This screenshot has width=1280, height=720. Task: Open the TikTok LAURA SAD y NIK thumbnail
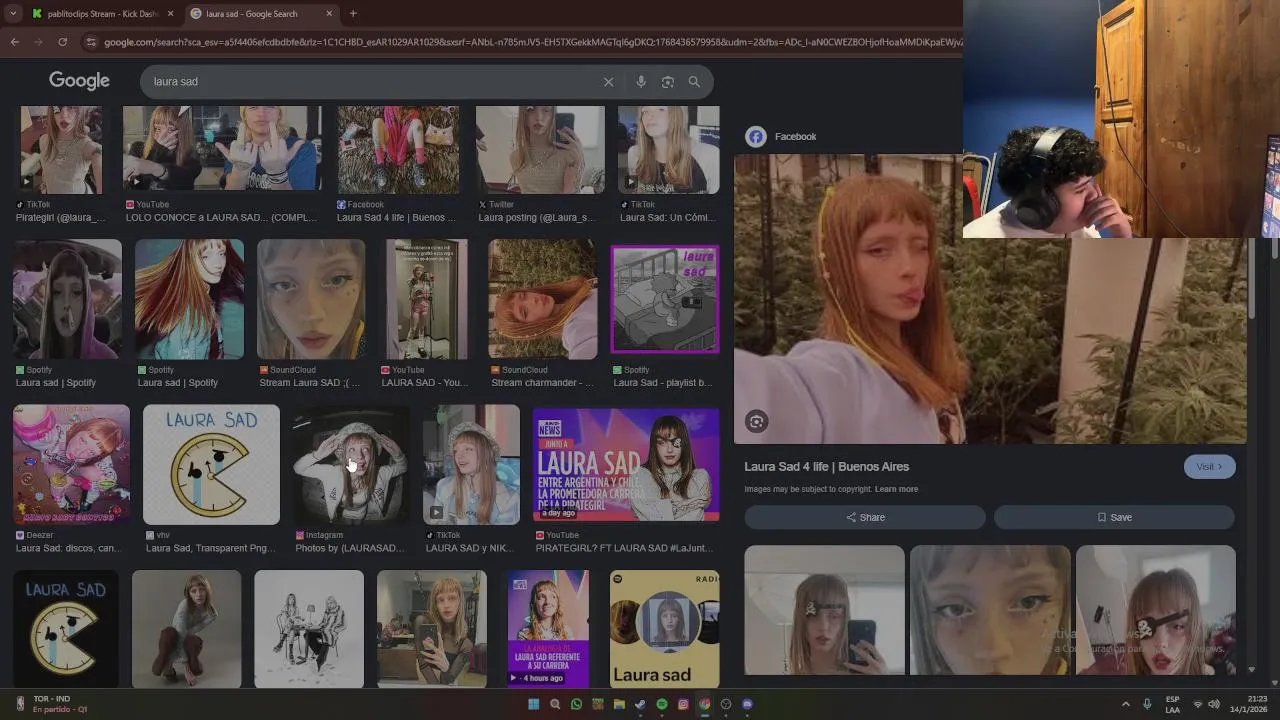point(471,464)
